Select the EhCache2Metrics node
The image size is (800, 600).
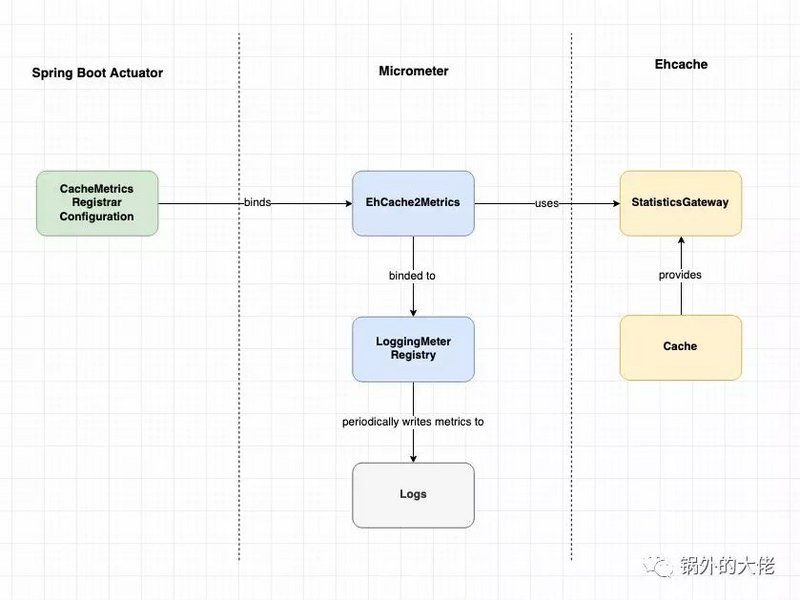[413, 202]
